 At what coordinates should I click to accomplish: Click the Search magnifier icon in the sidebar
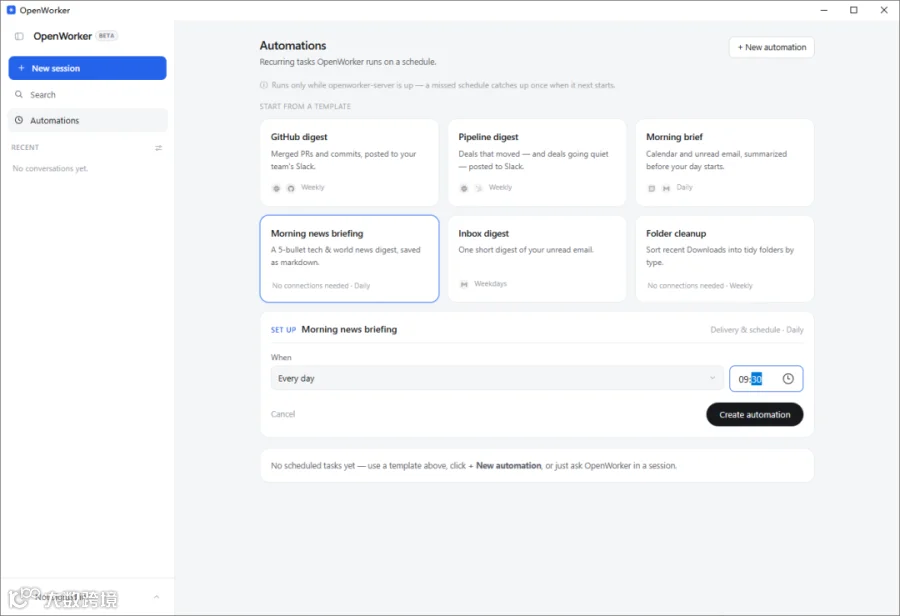[19, 94]
